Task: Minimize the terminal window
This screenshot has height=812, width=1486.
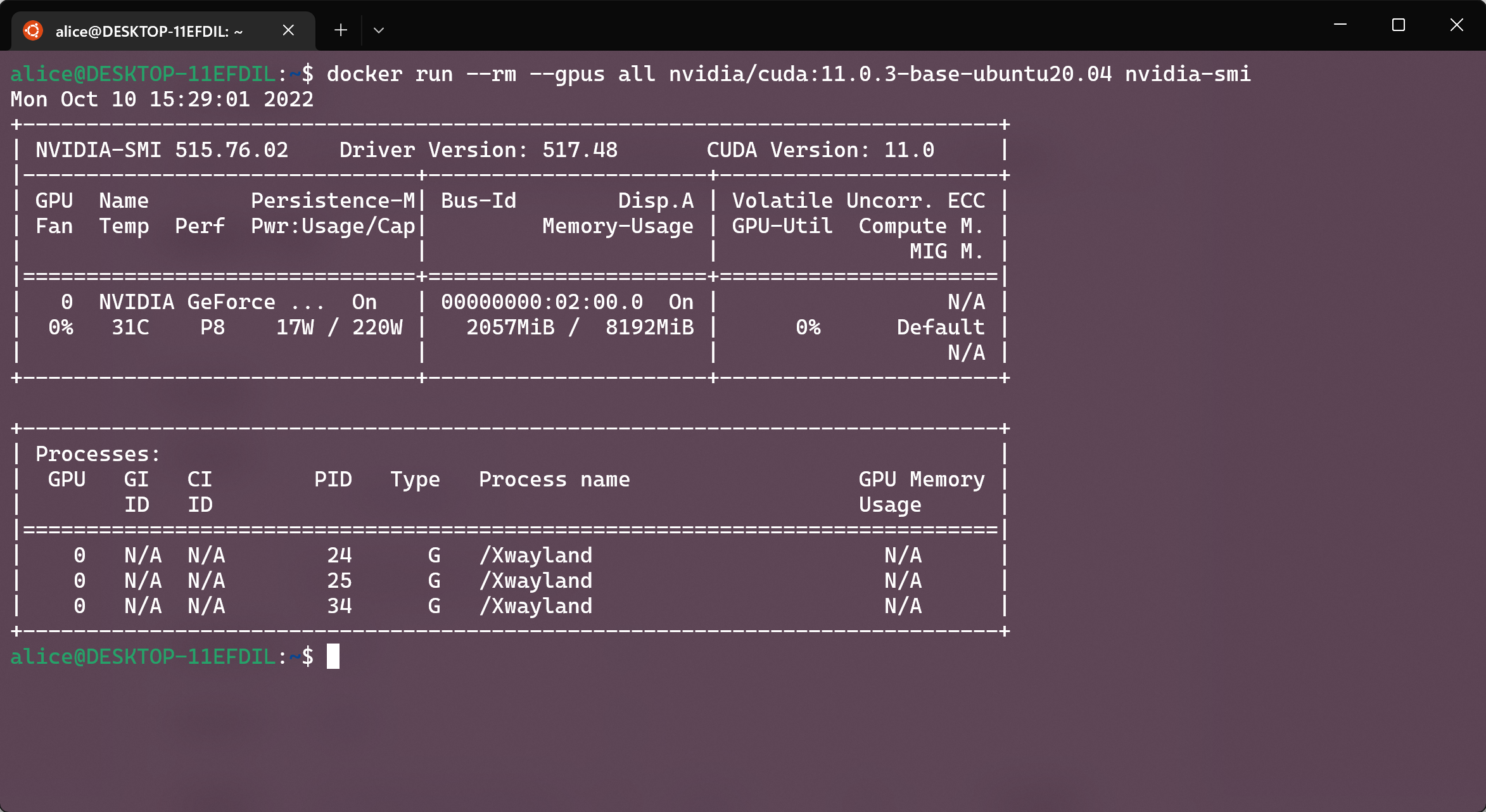Action: point(1341,25)
